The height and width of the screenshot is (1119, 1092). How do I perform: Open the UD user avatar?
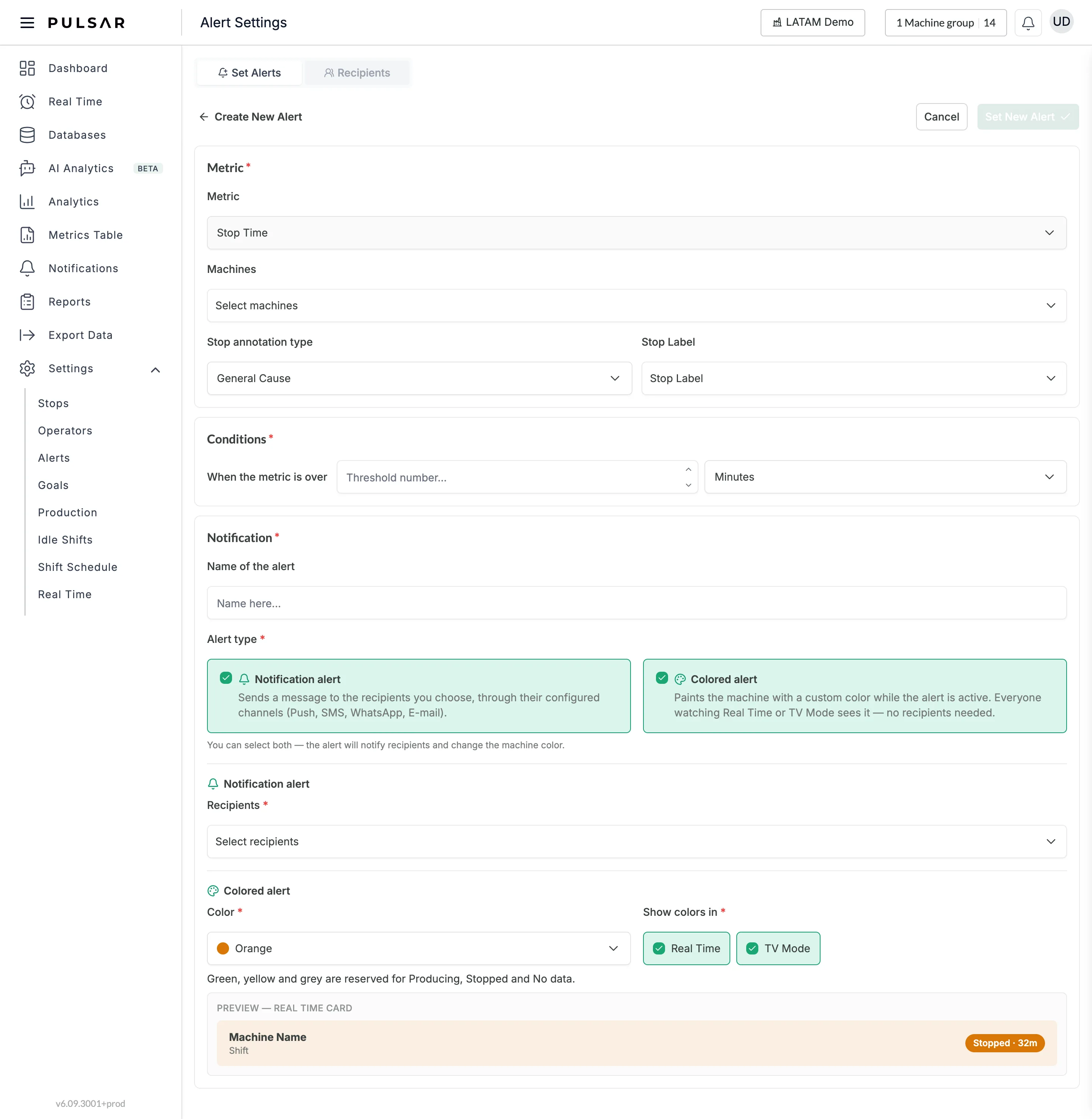click(x=1061, y=22)
